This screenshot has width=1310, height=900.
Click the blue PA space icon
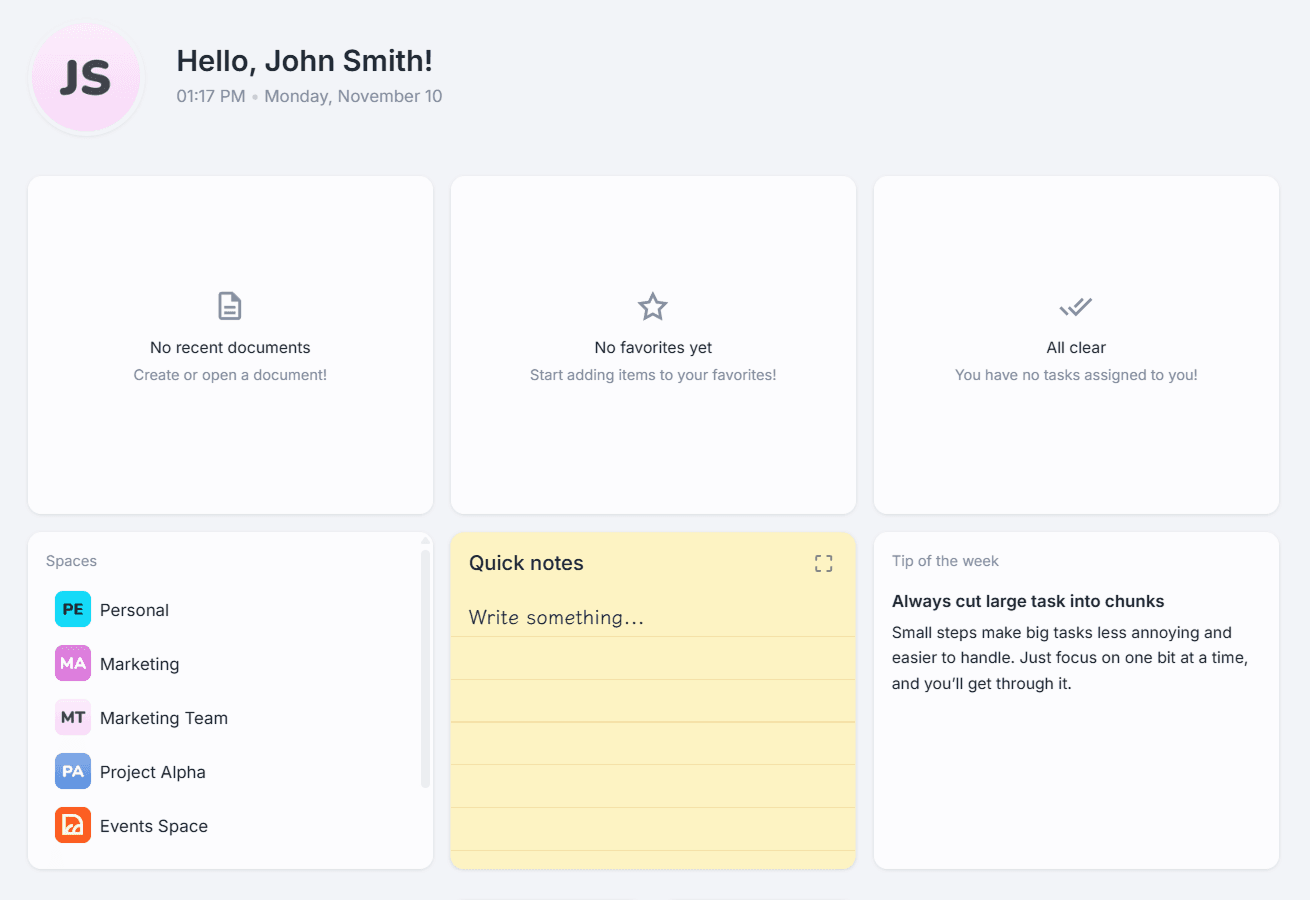pyautogui.click(x=73, y=772)
